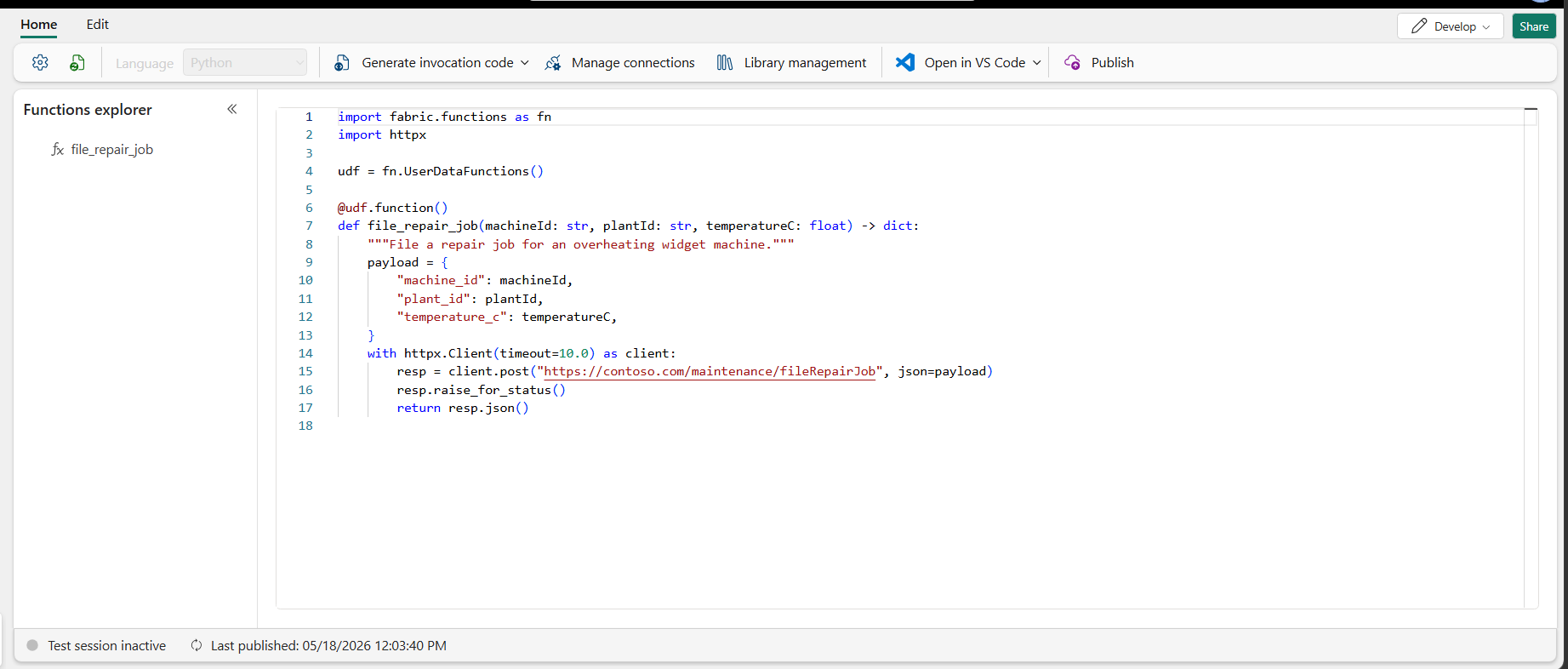Click the docstring 'File a repair job' line
This screenshot has height=669, width=1568.
point(580,244)
